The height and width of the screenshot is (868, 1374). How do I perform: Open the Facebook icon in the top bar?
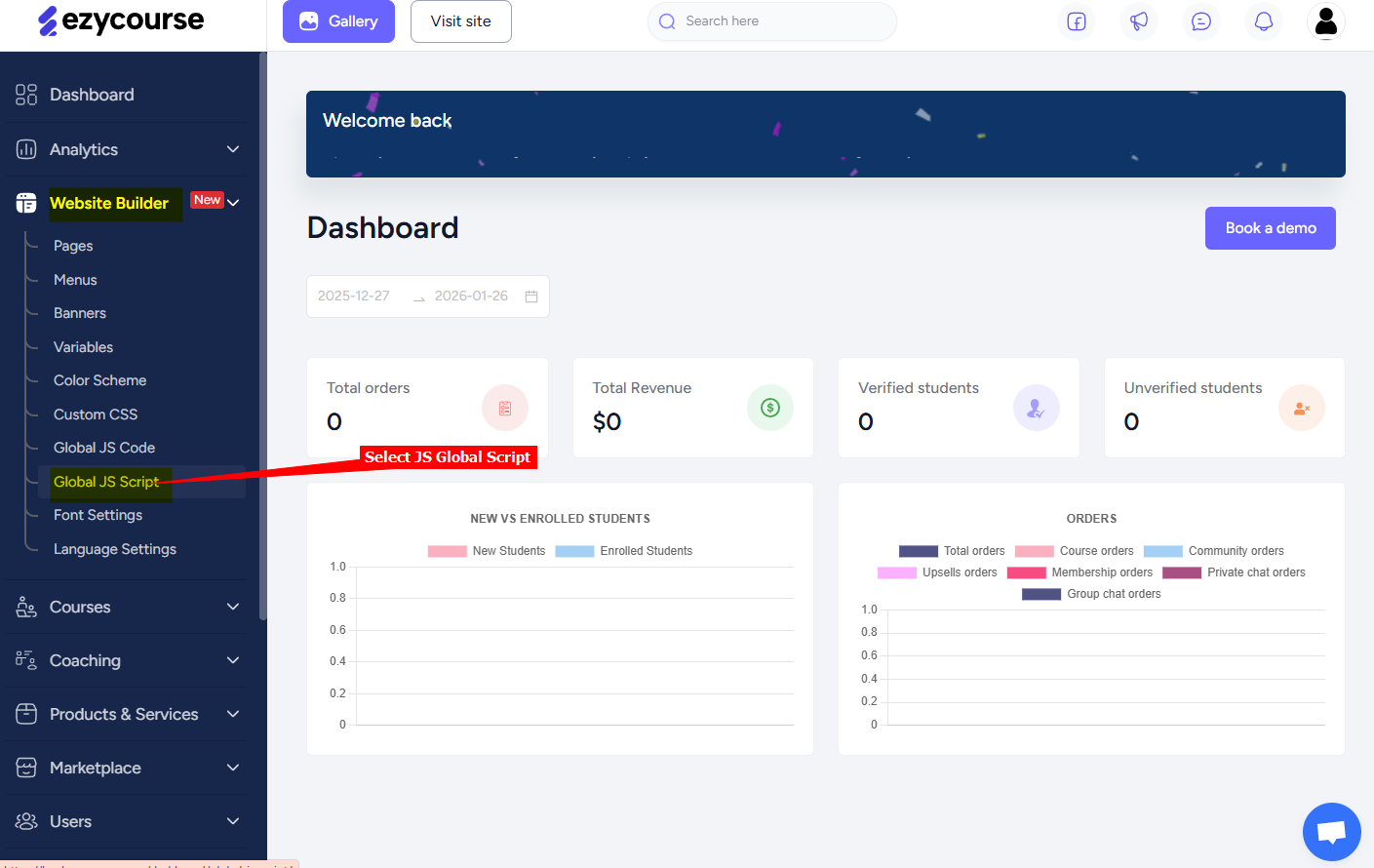pyautogui.click(x=1076, y=21)
